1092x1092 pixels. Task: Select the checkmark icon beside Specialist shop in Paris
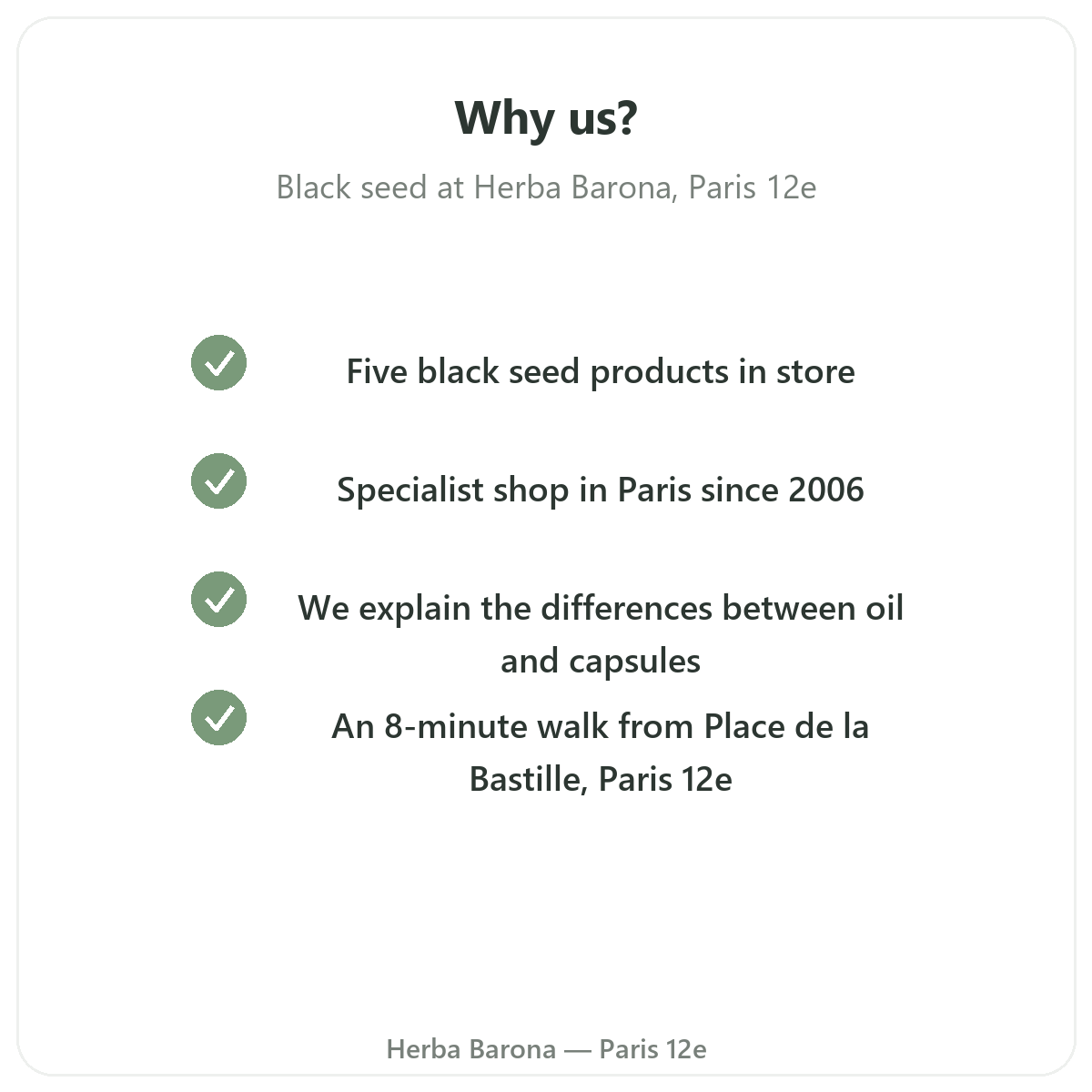[x=218, y=481]
